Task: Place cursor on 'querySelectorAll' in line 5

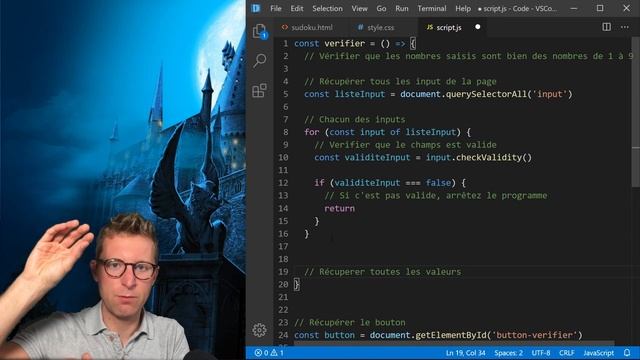Action: [486, 94]
